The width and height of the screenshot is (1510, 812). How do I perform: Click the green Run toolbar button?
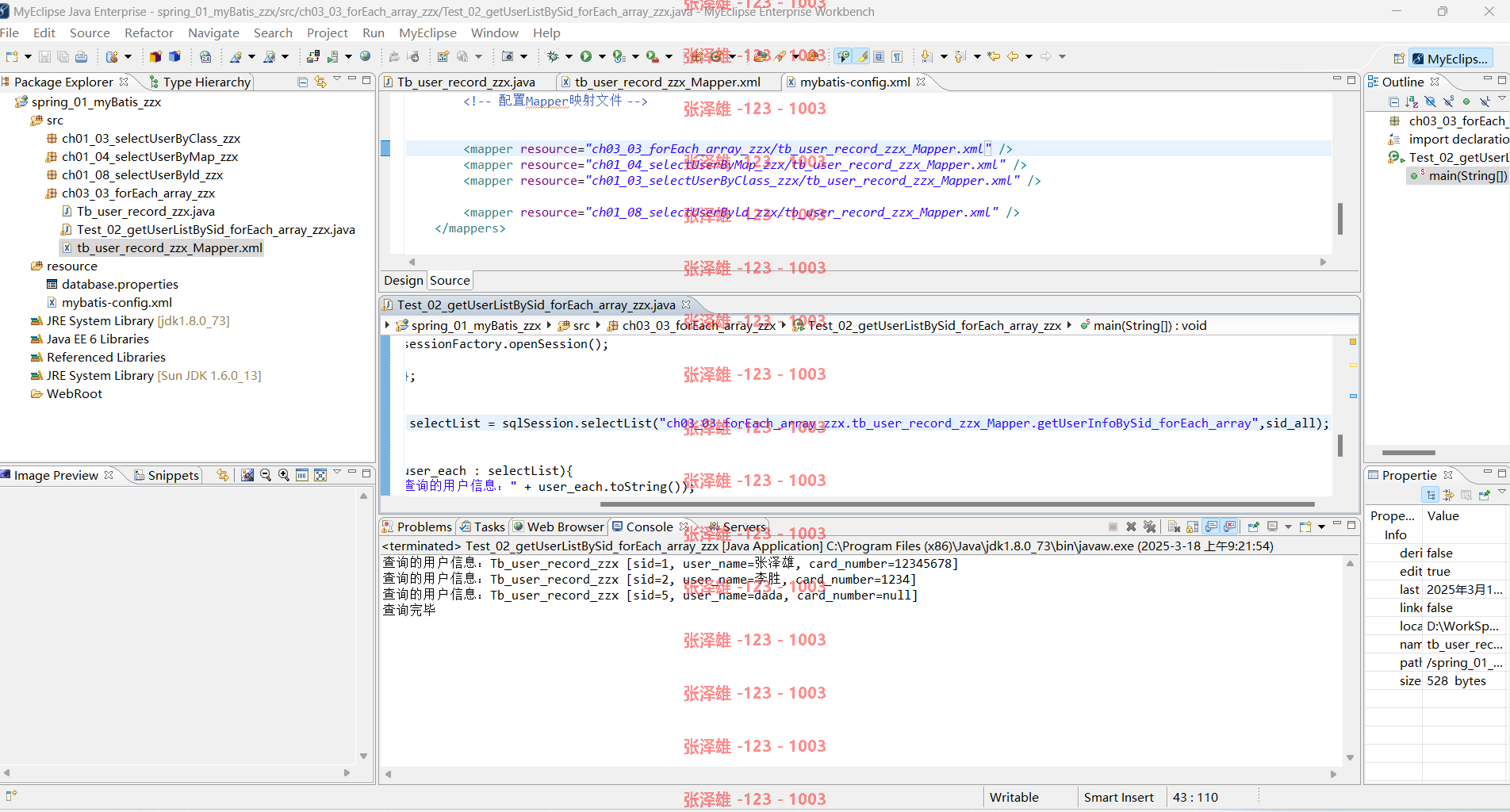tap(586, 56)
